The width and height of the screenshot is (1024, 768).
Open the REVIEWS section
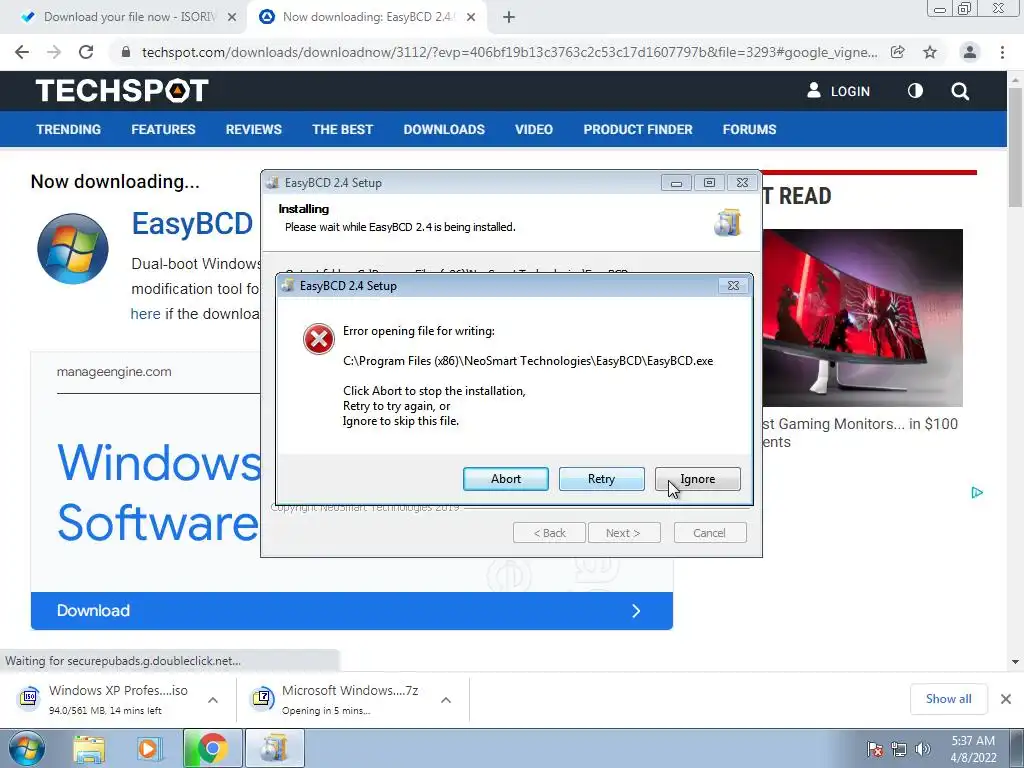pos(253,129)
